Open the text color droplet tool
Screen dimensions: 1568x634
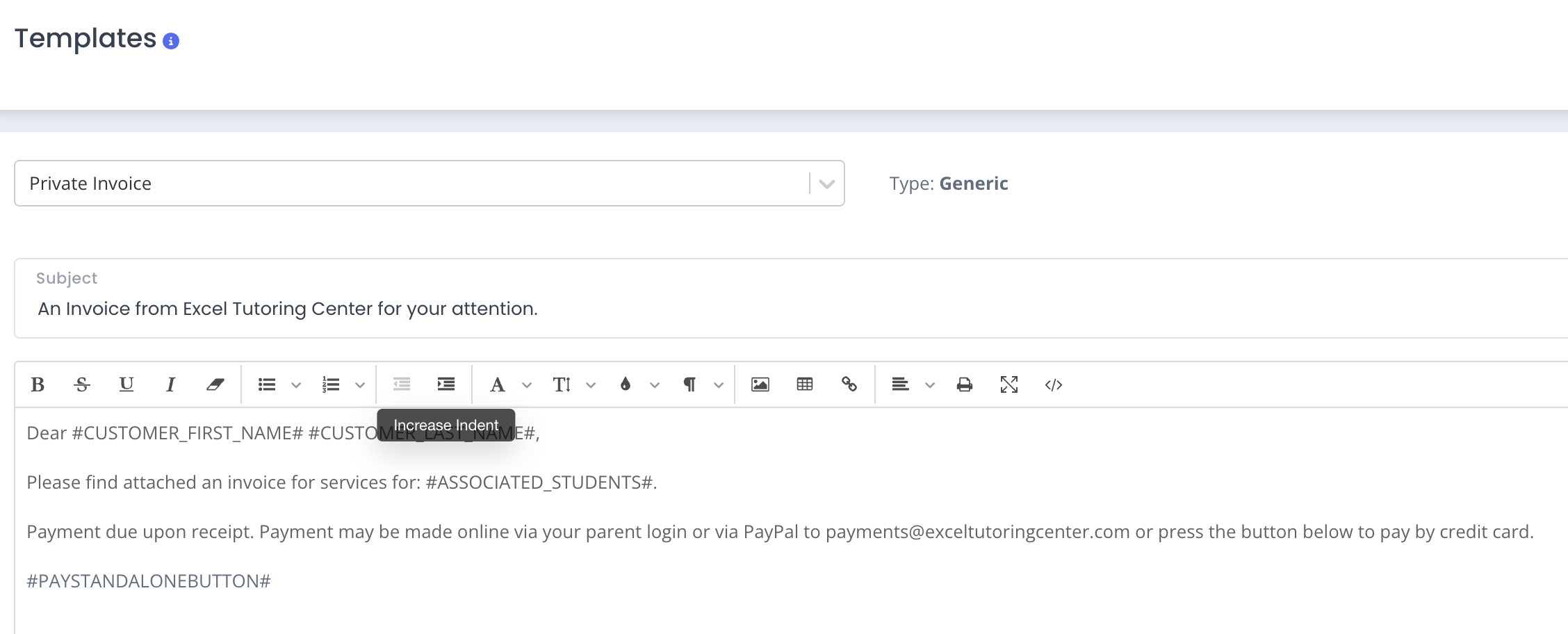point(626,384)
